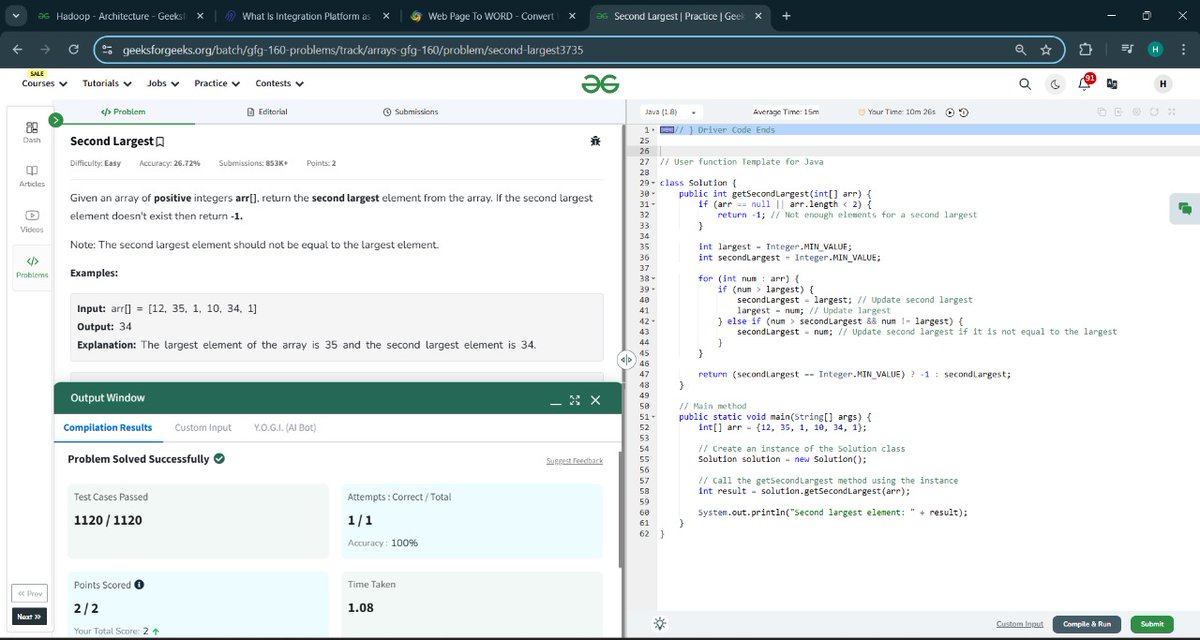Unfold the collapsed driver code at line 1
This screenshot has height=640, width=1200.
652,130
